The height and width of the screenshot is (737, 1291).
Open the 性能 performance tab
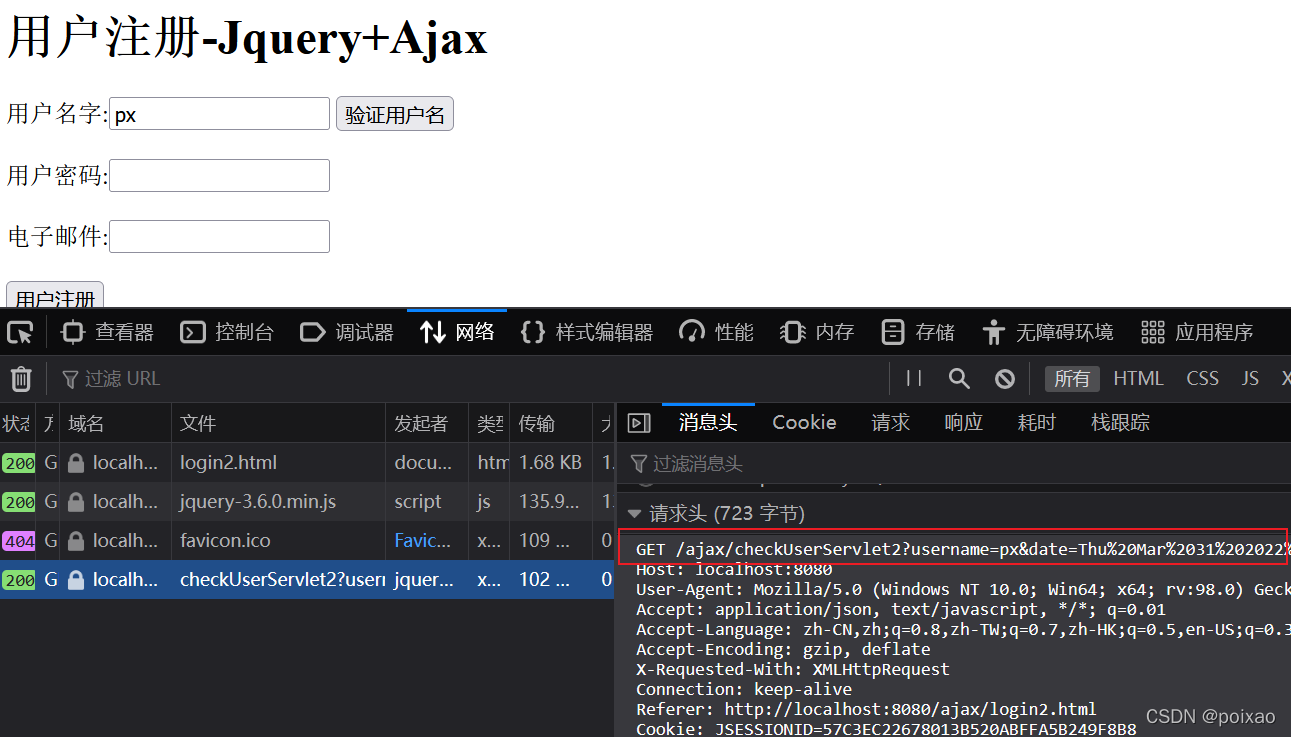716,332
